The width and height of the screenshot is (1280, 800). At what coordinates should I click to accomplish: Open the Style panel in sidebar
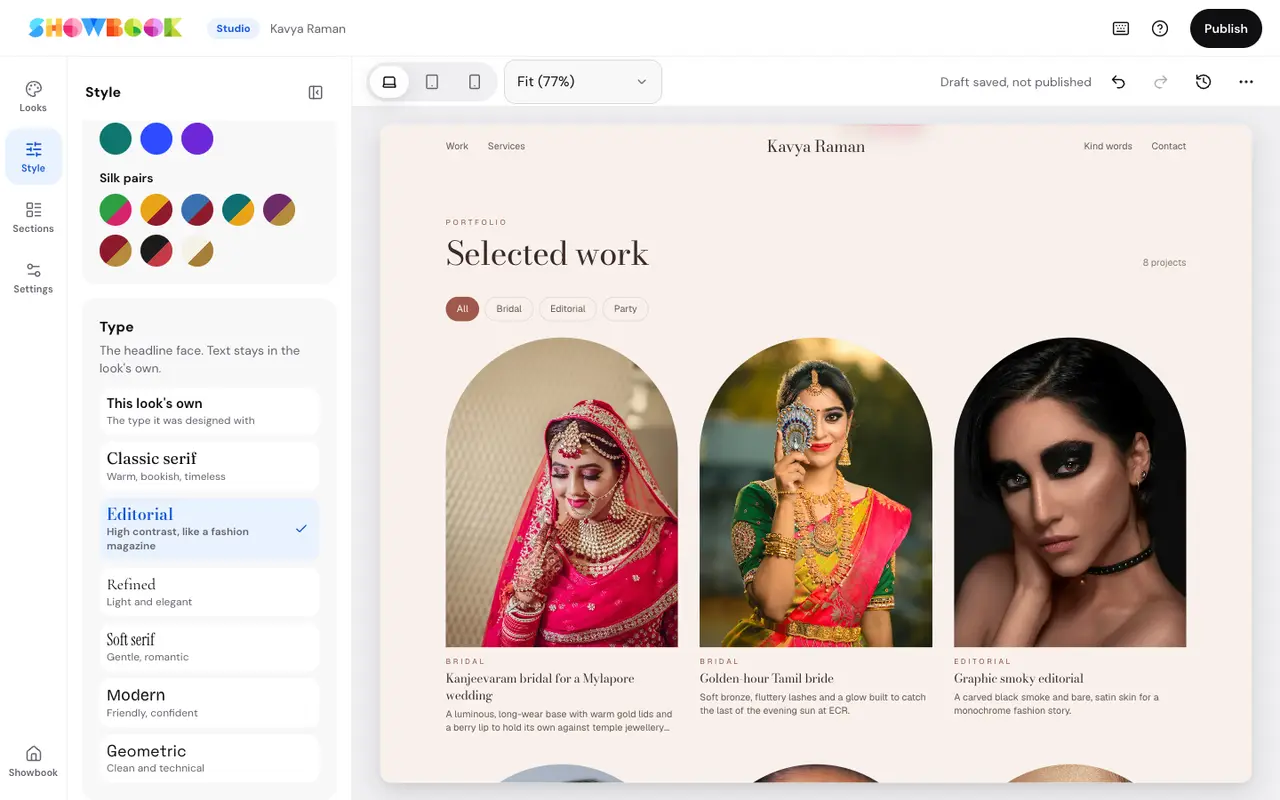click(x=33, y=157)
